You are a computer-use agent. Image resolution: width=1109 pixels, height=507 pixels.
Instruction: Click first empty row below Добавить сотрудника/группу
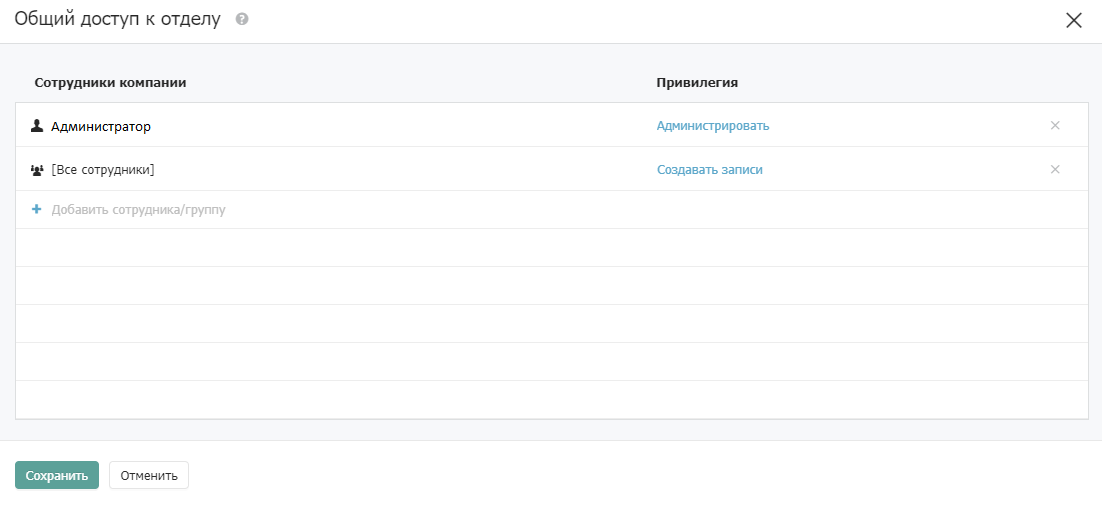[552, 247]
